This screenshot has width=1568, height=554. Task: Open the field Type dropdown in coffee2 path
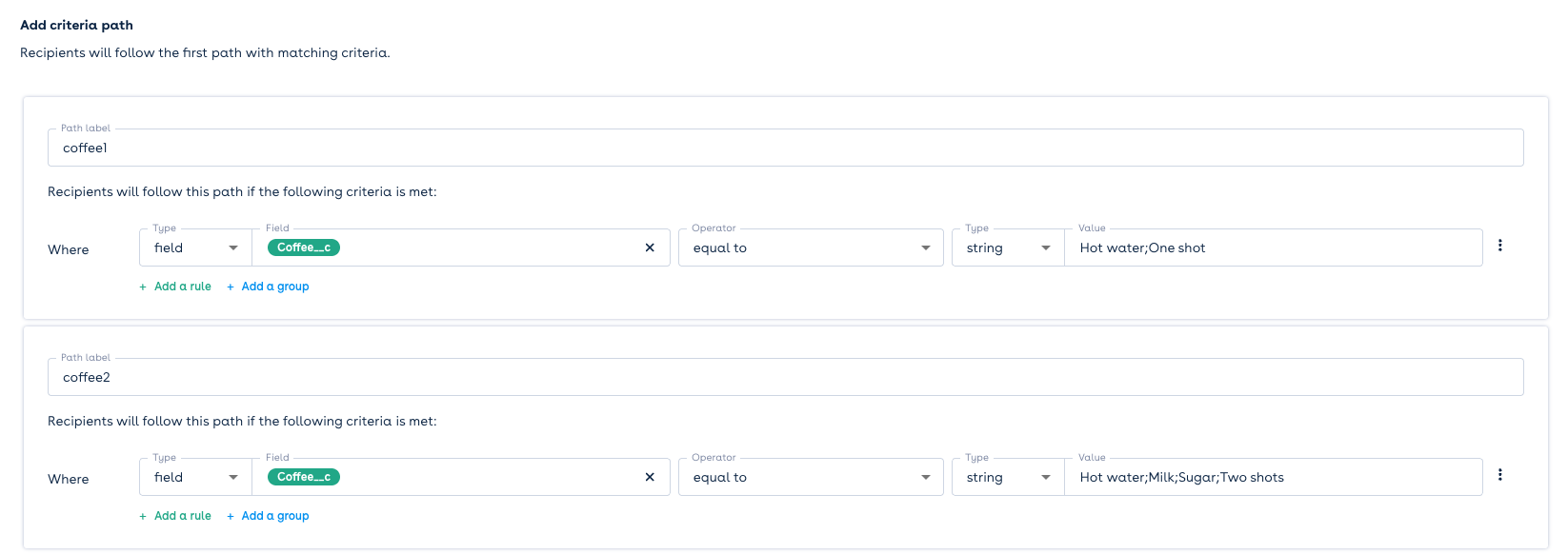(x=195, y=477)
